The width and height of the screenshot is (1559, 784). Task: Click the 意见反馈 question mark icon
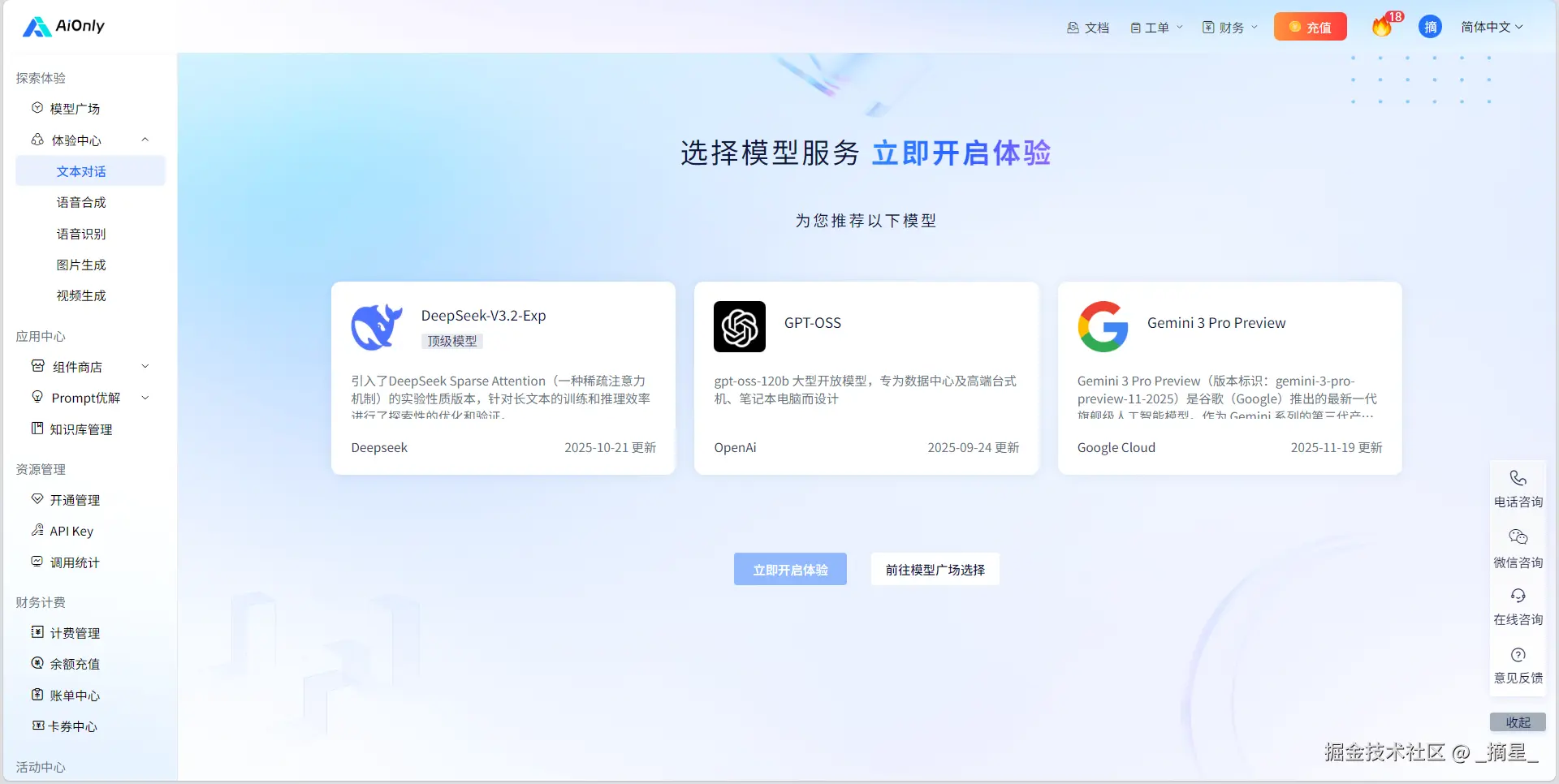coord(1518,655)
